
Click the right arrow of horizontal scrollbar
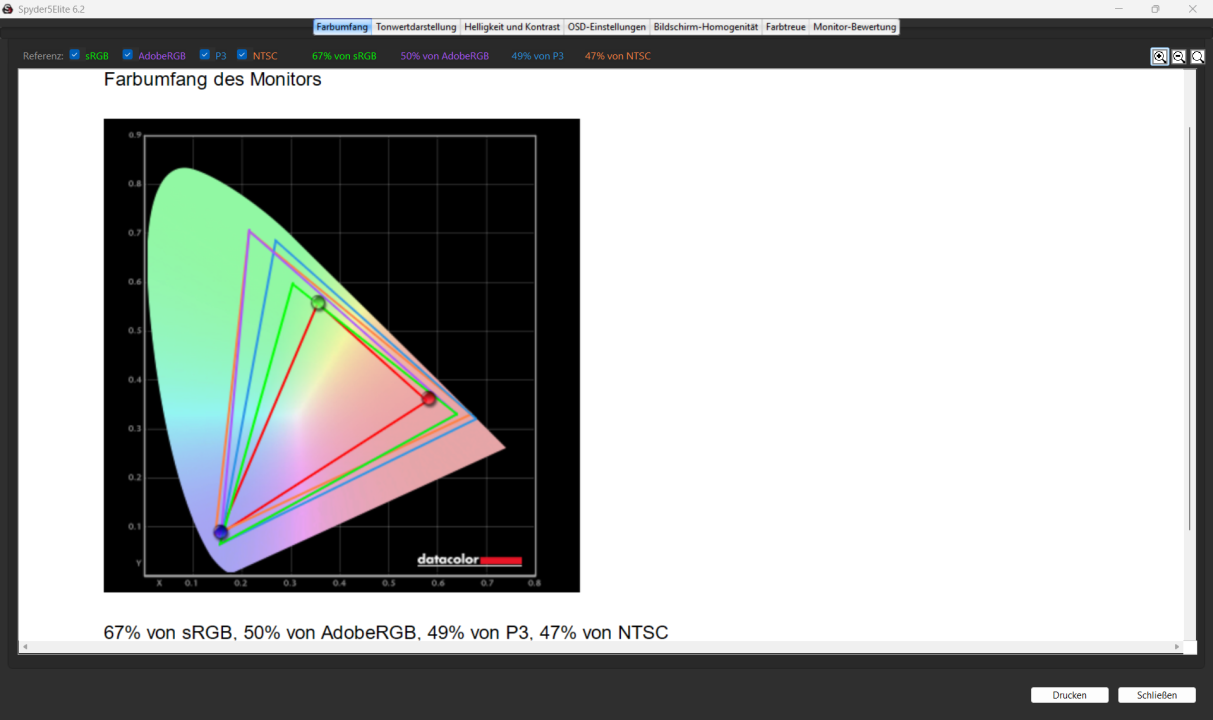[x=1177, y=647]
